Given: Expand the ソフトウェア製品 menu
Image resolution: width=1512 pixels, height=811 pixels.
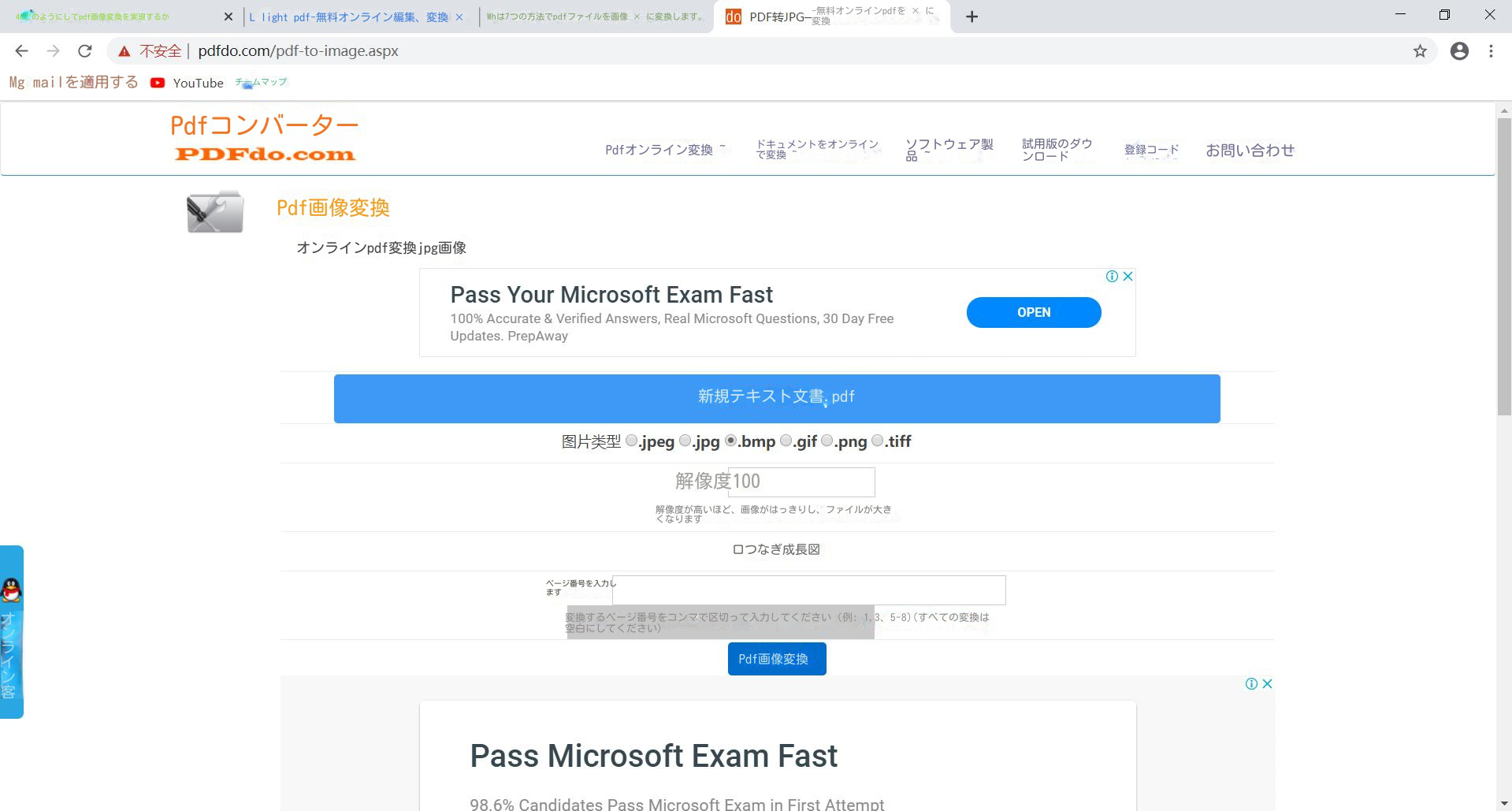Looking at the screenshot, I should (x=949, y=150).
